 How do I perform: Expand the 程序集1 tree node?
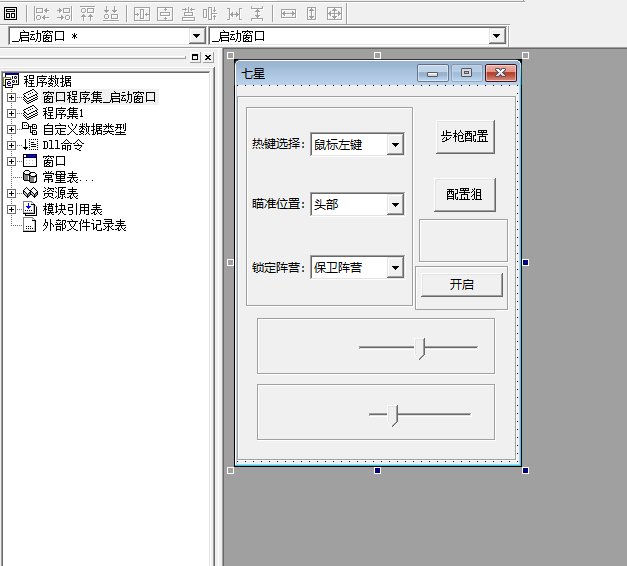[12, 113]
